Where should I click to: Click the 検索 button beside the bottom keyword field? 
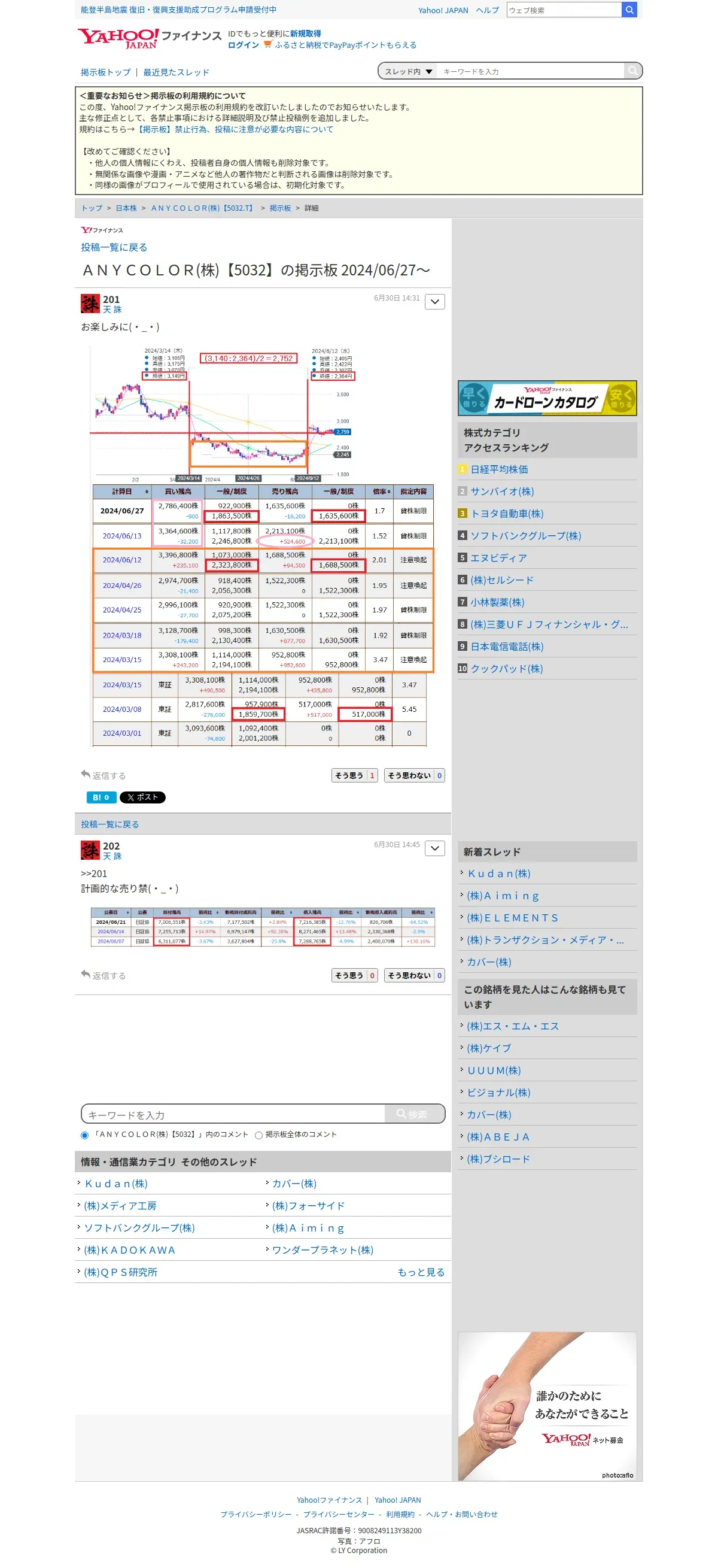tap(414, 1114)
